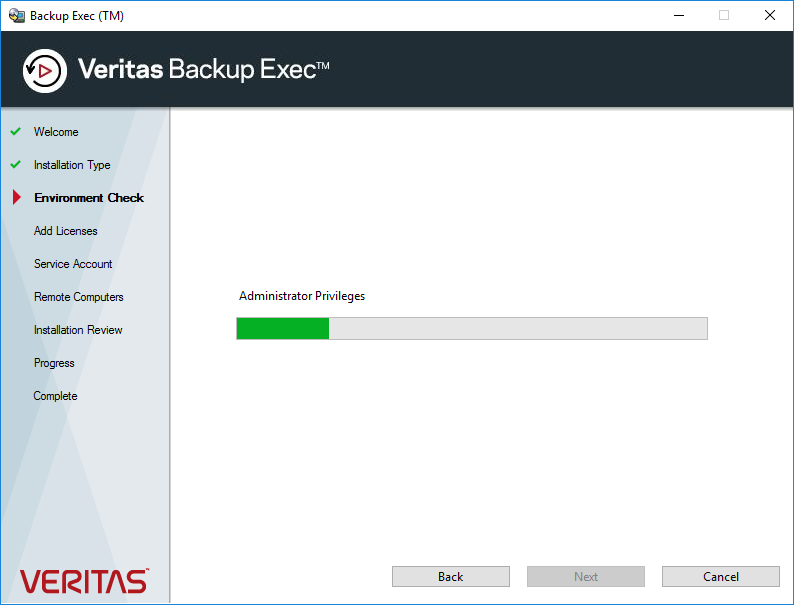Click the red arrow beside Environment Check
Screen dimensions: 794x605
coord(17,197)
